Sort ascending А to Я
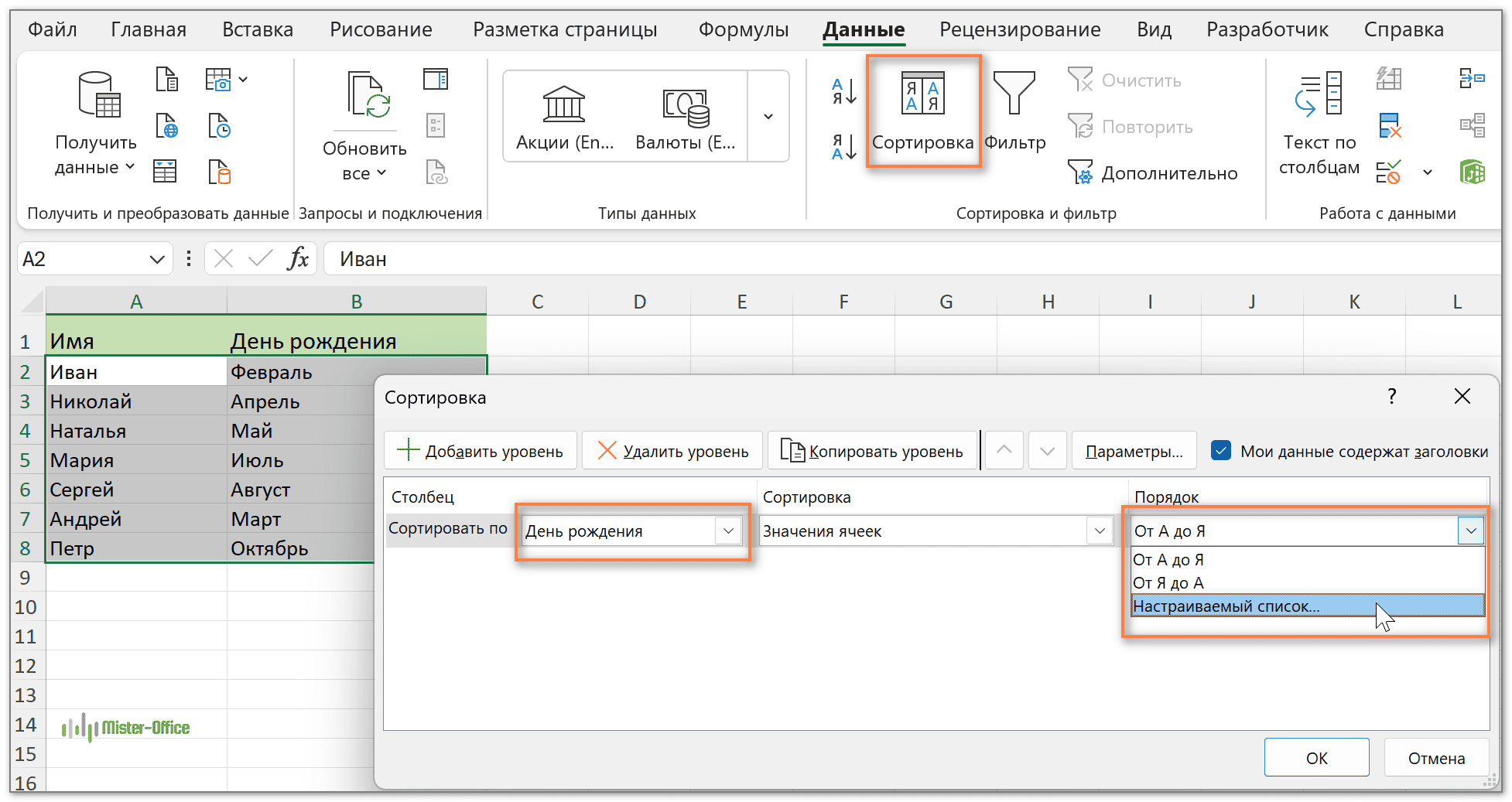The image size is (1512, 802). pyautogui.click(x=843, y=91)
